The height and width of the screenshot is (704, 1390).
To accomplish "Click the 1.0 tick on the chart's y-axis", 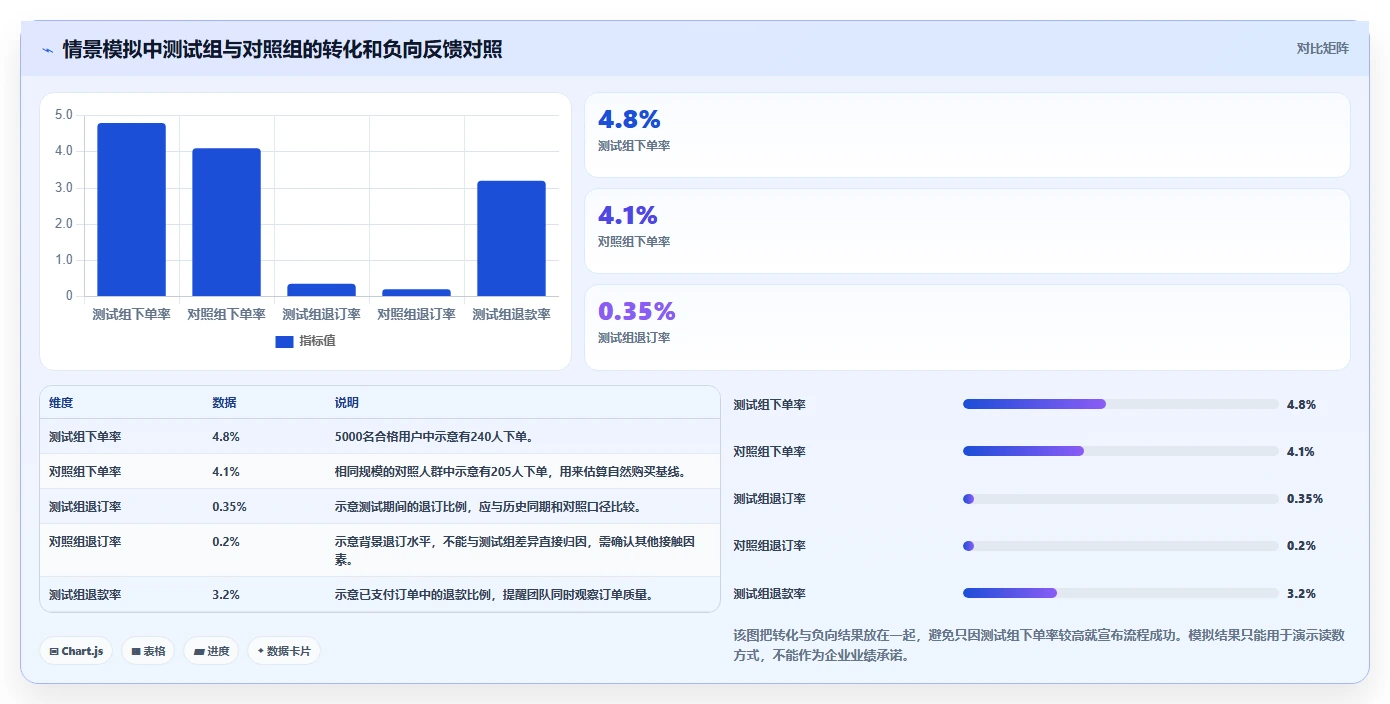I will click(63, 260).
